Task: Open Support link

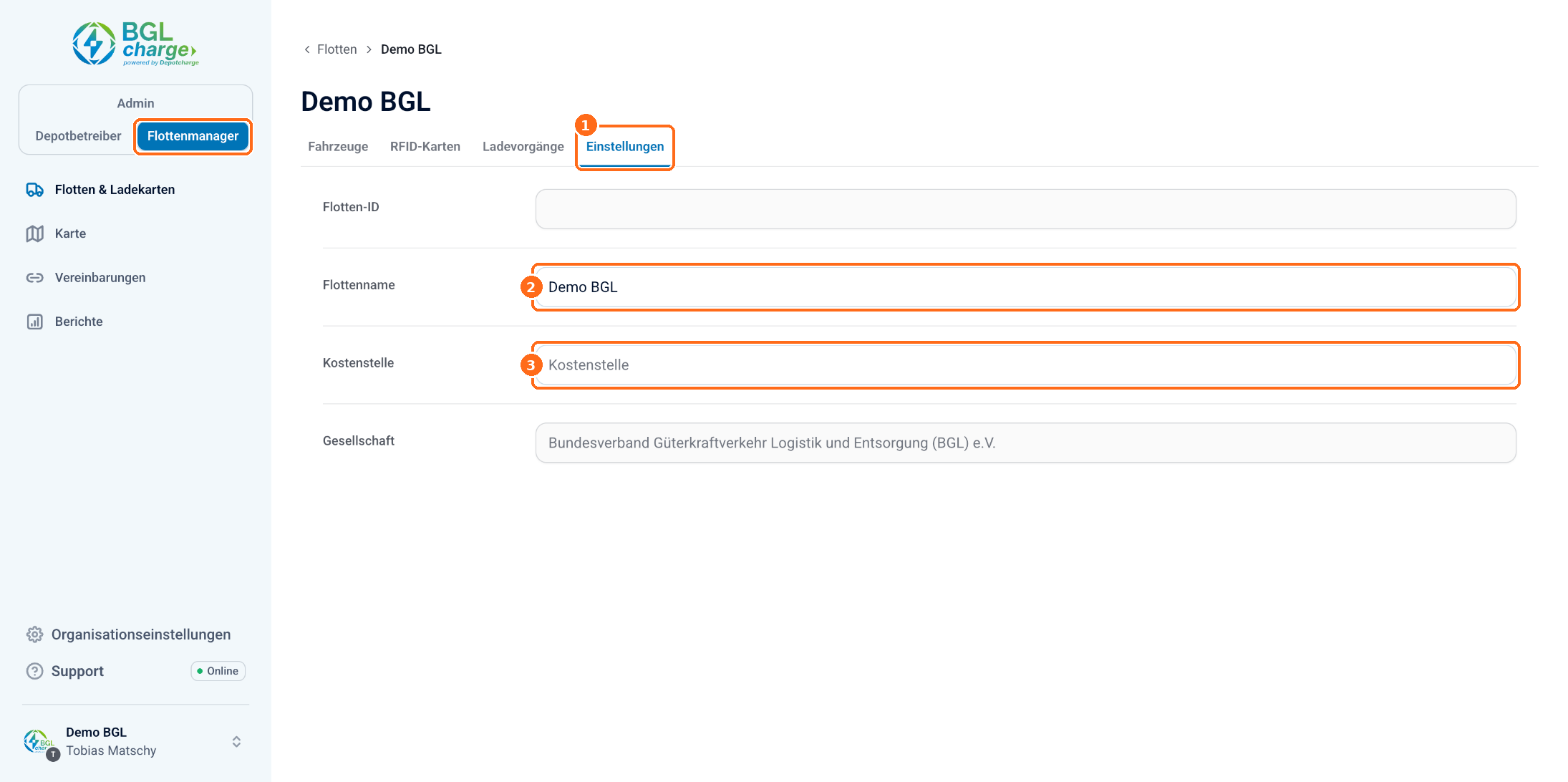Action: click(77, 671)
